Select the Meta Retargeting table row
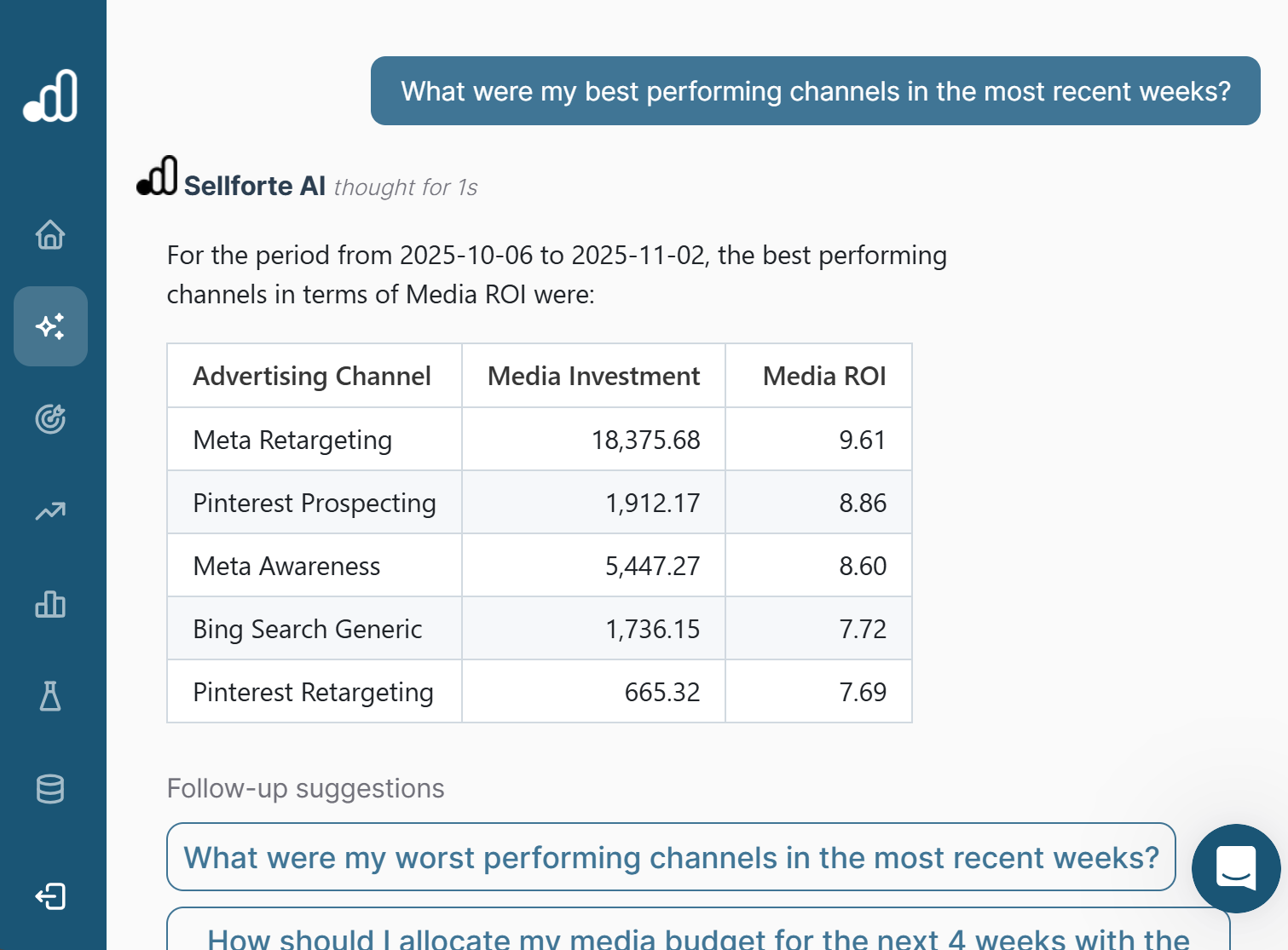Viewport: 1288px width, 950px height. (x=539, y=440)
